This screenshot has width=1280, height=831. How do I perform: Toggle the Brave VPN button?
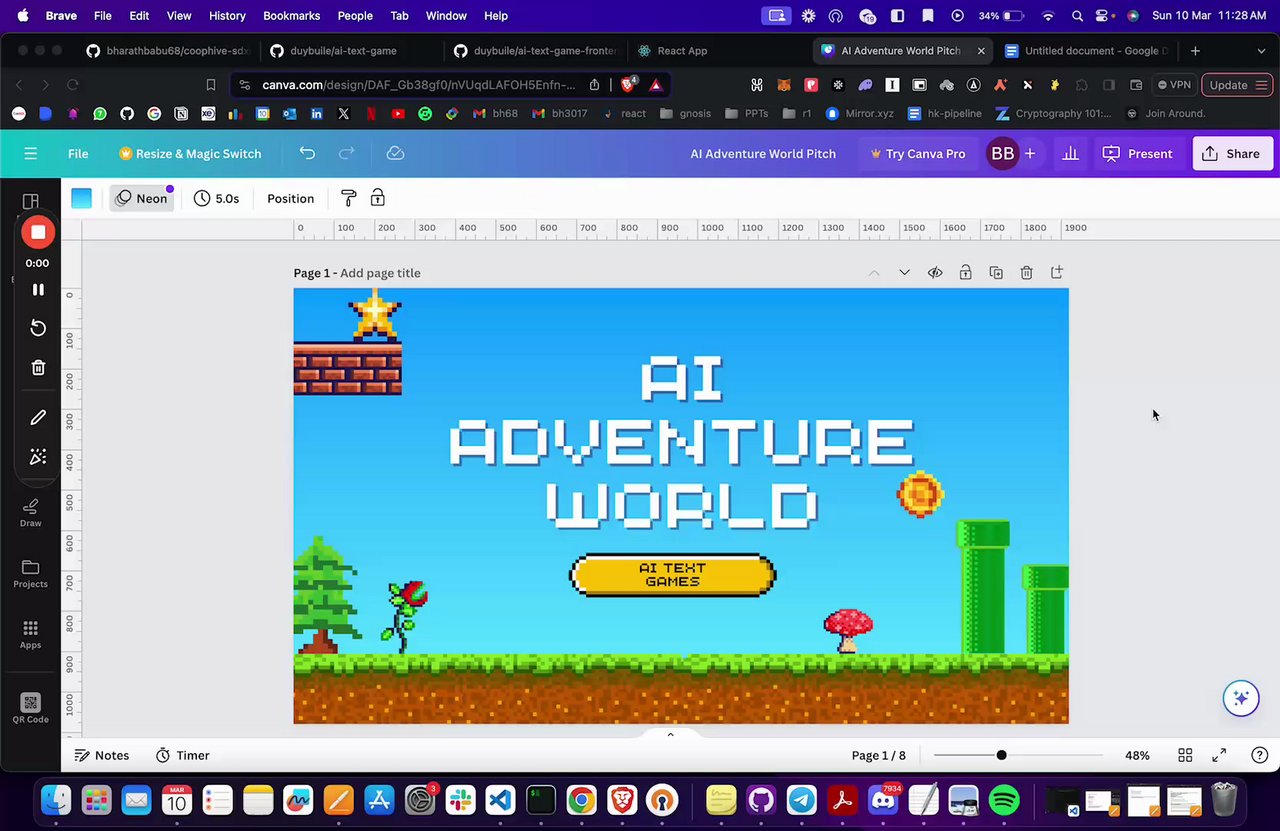1174,85
